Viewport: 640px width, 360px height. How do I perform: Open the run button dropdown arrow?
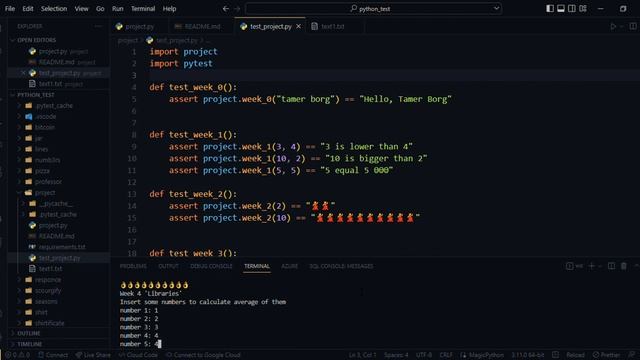[x=622, y=26]
